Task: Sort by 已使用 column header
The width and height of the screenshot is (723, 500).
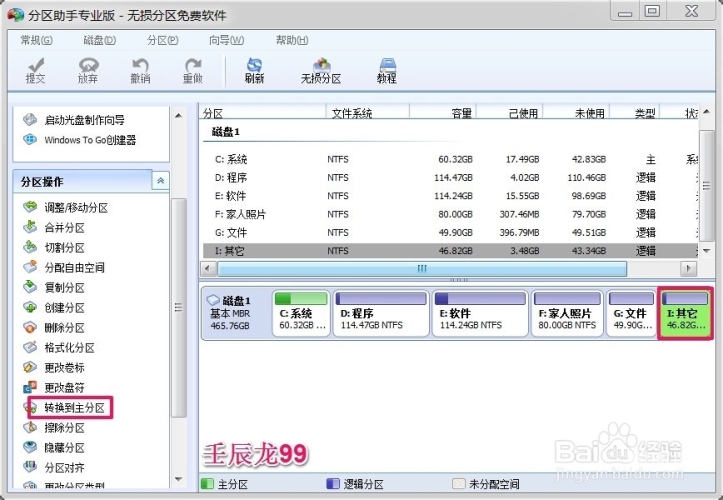Action: pyautogui.click(x=510, y=113)
